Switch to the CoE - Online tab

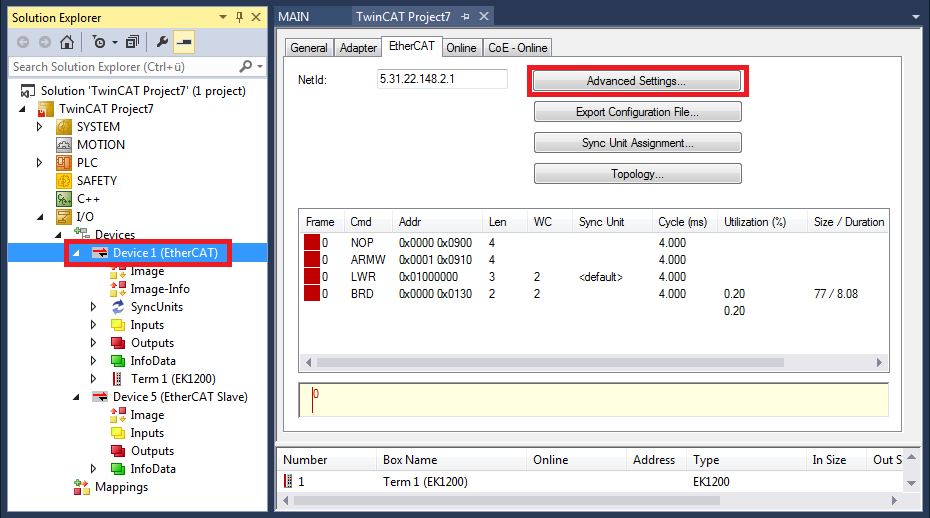click(517, 47)
